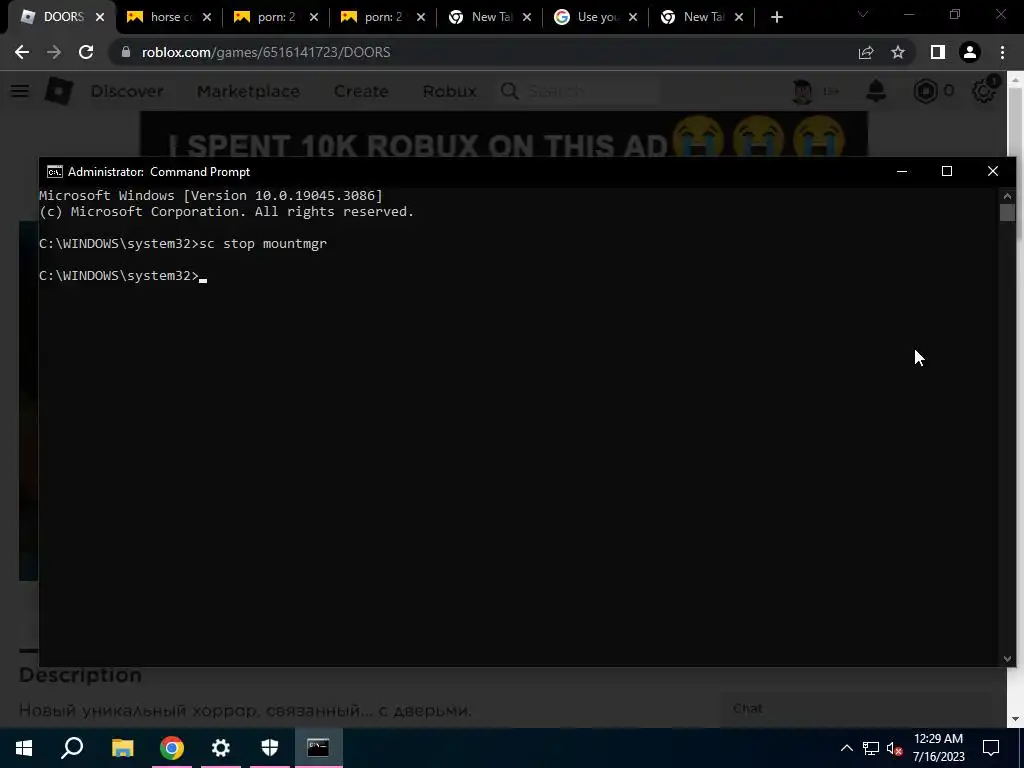The height and width of the screenshot is (768, 1024).
Task: Open Chrome three-dot menu
Action: coord(1002,52)
